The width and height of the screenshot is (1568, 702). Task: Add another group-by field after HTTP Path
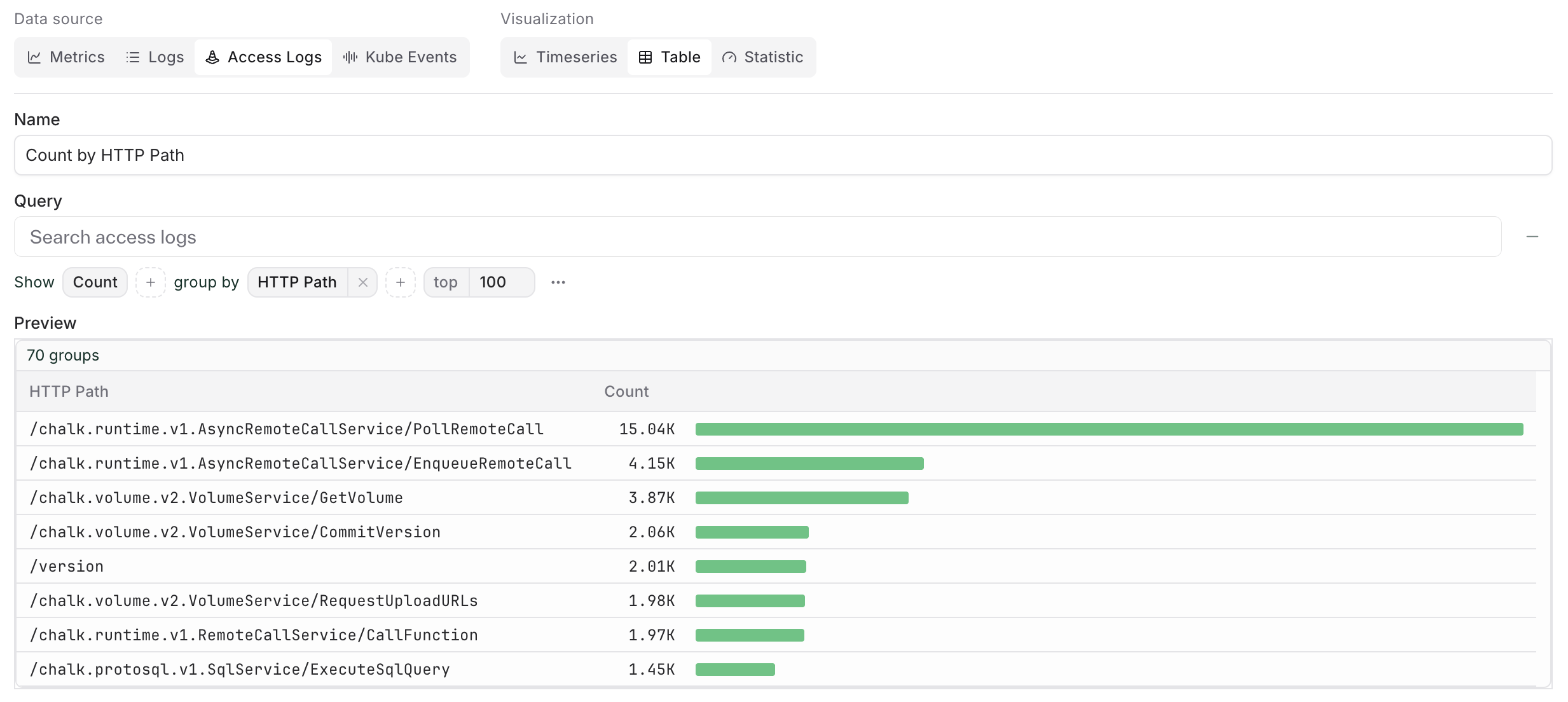(401, 282)
